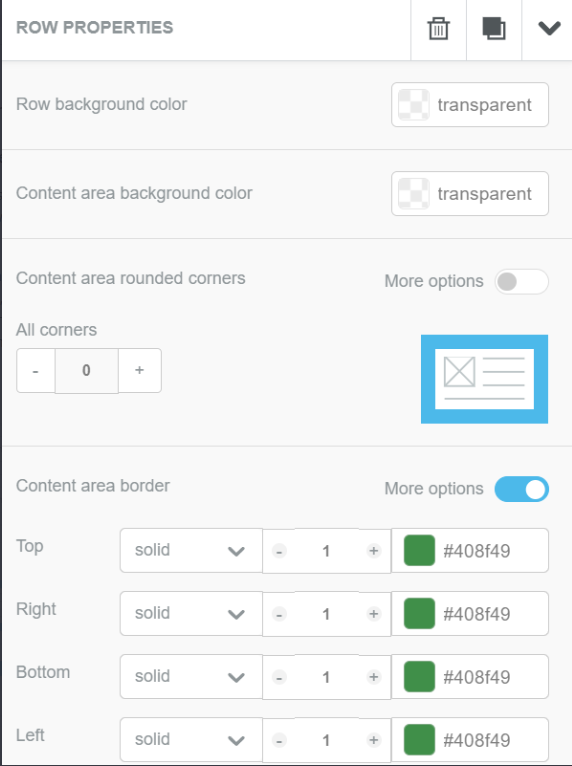Increase Top border width with plus icon

[x=374, y=551]
